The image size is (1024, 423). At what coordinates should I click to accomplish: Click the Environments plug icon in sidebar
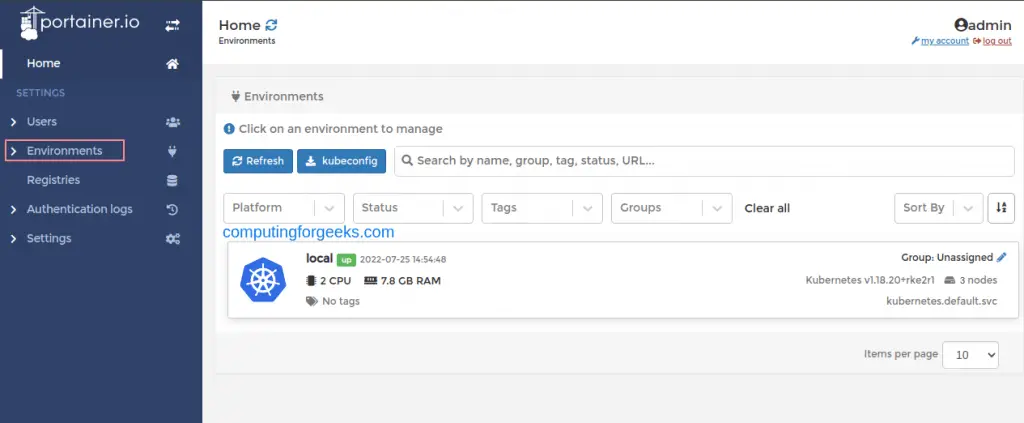(x=172, y=151)
